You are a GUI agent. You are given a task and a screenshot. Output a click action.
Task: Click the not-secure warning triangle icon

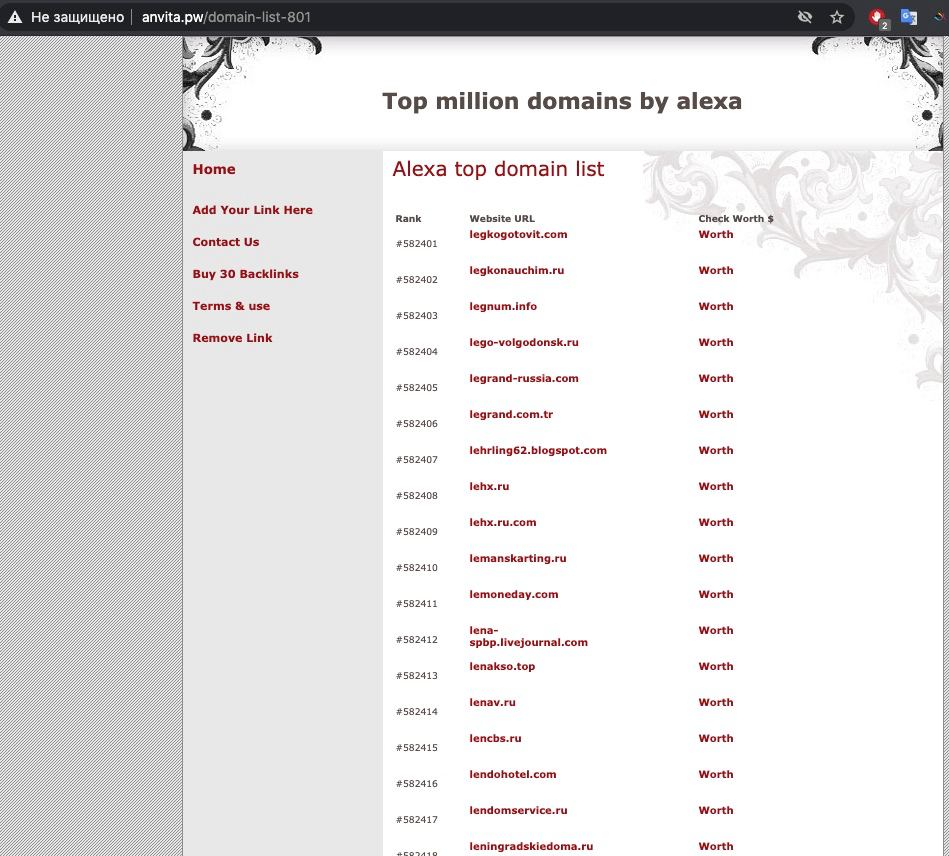15,17
